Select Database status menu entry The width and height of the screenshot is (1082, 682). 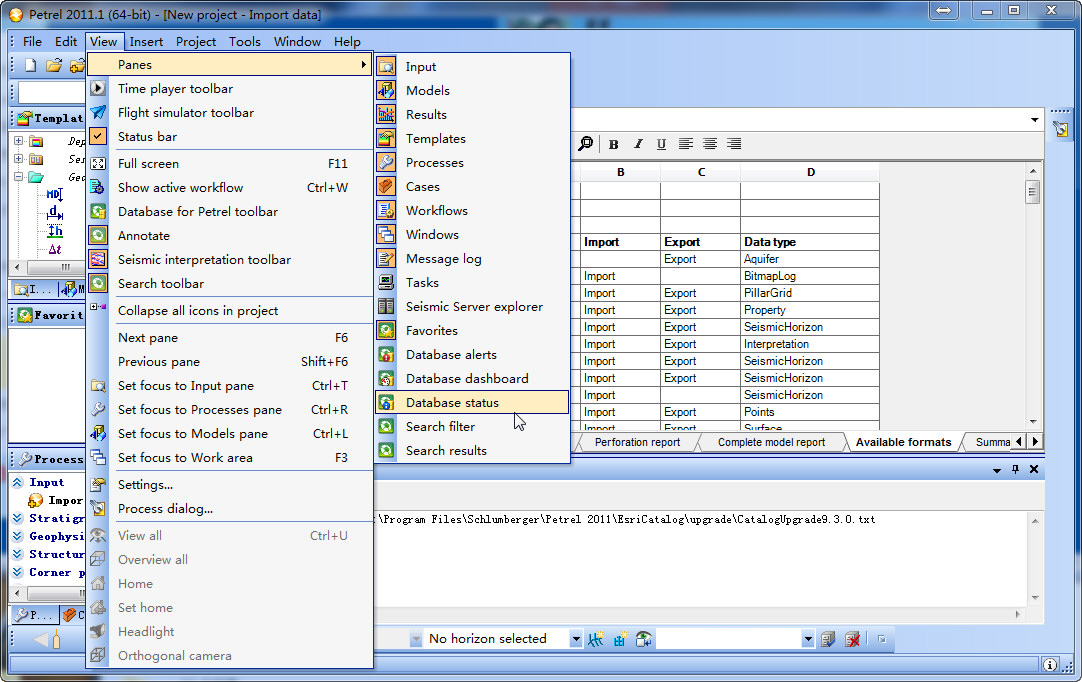pyautogui.click(x=472, y=402)
